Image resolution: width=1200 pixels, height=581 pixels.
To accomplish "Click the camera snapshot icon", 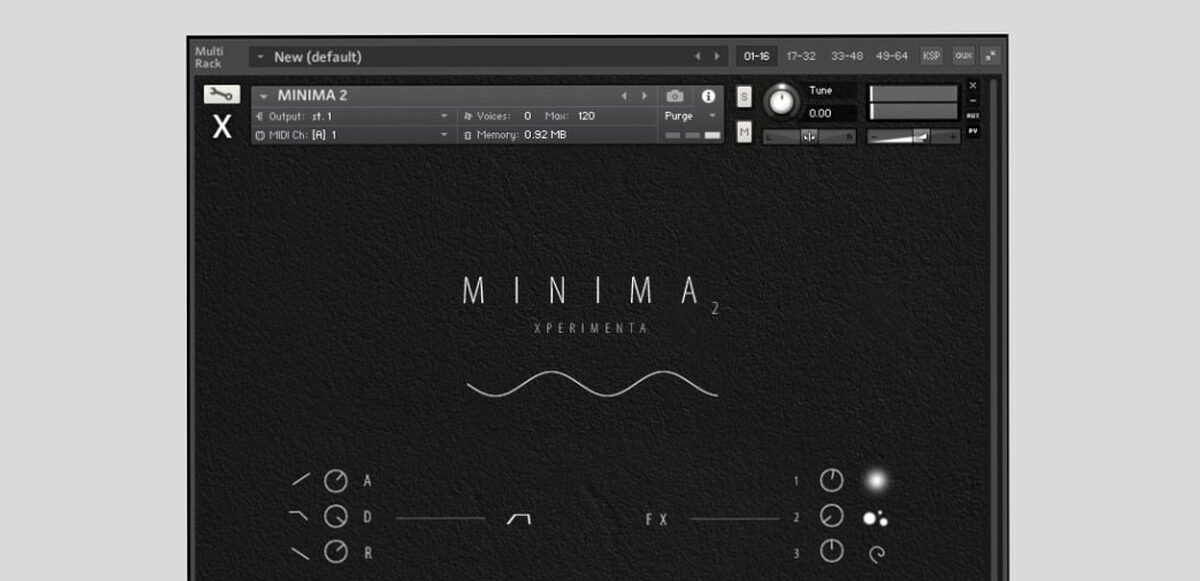I will [676, 95].
